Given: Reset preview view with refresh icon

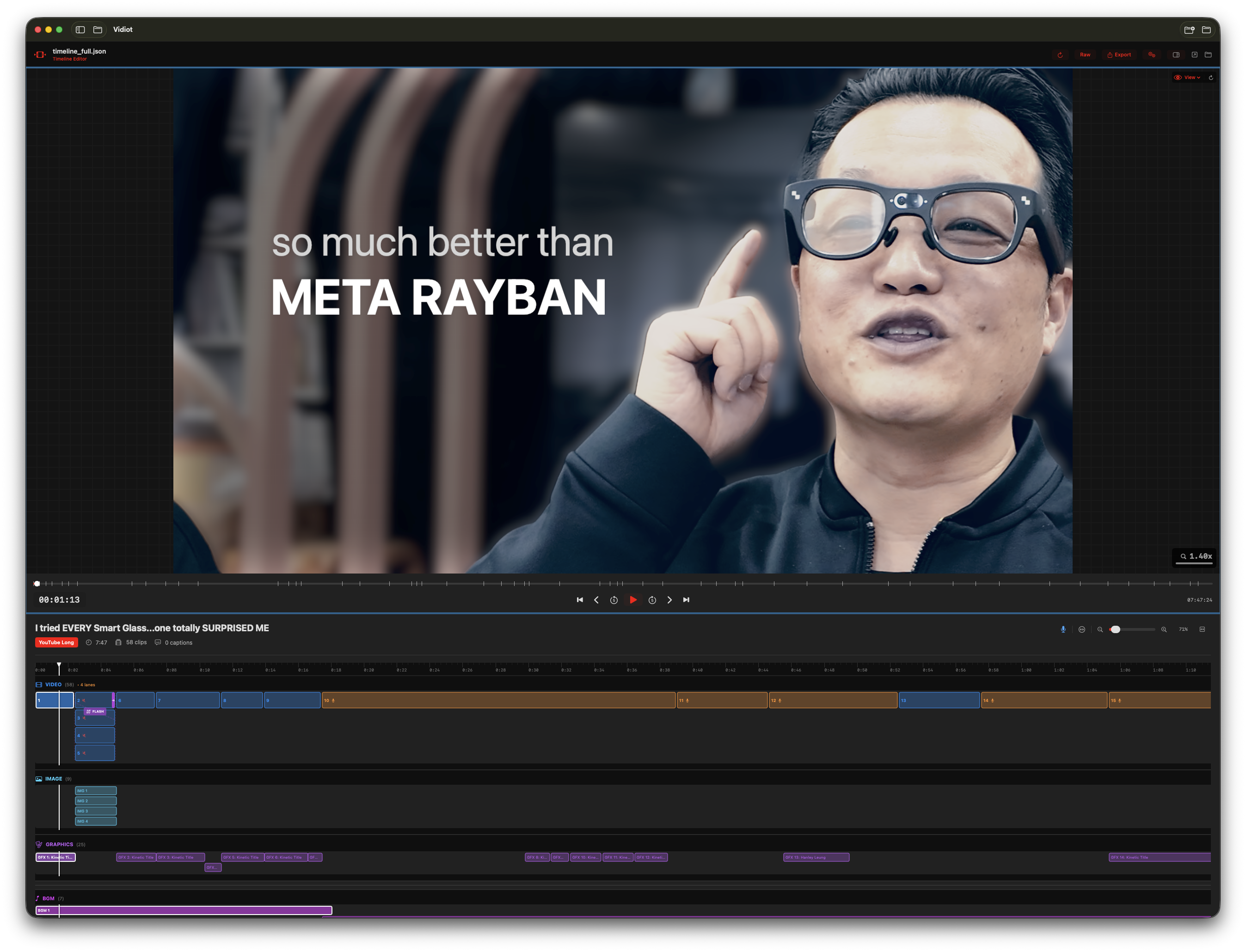Looking at the screenshot, I should click(1211, 78).
